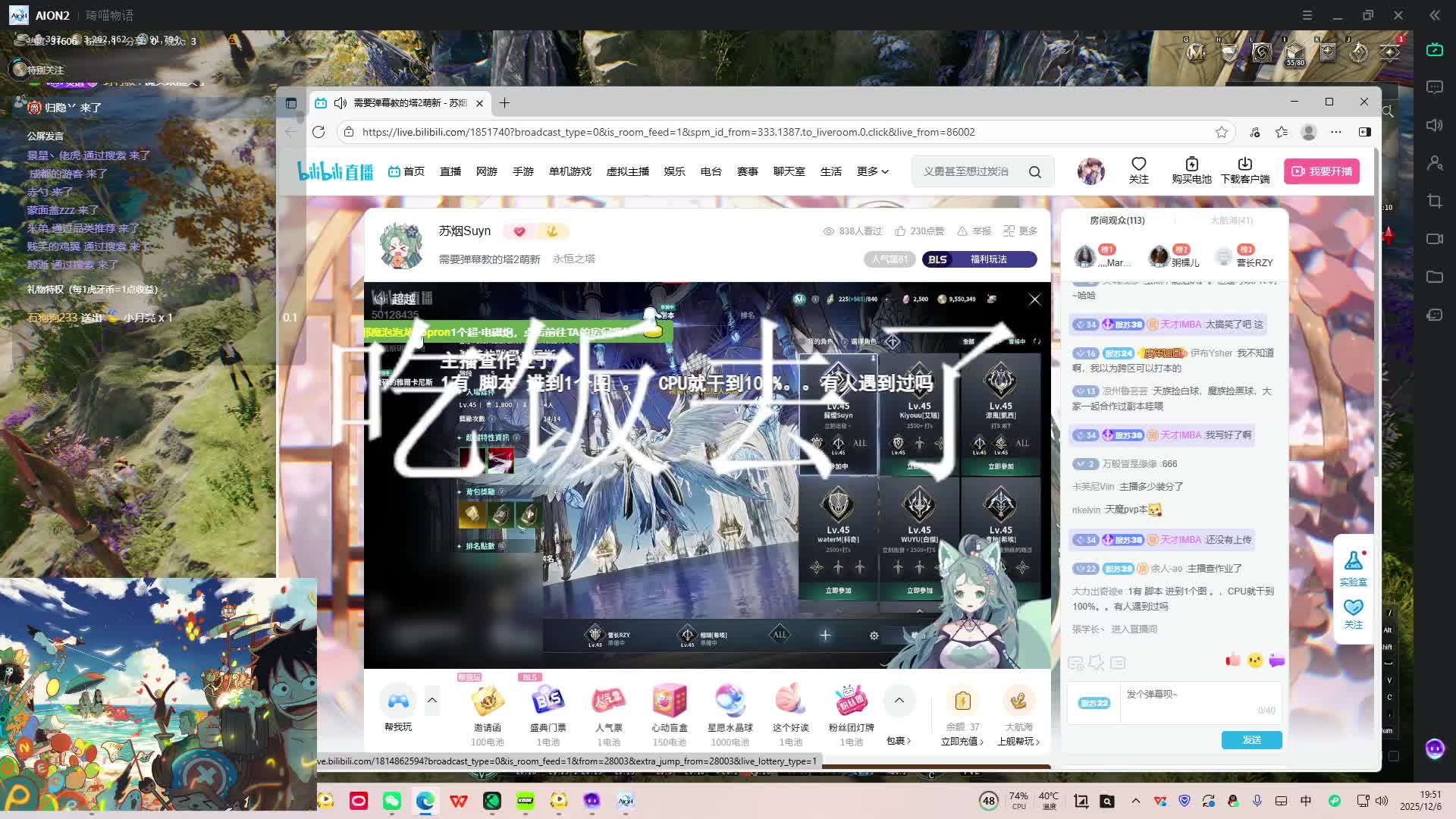Click the 我要开播 start streaming button
The width and height of the screenshot is (1456, 819).
1321,171
